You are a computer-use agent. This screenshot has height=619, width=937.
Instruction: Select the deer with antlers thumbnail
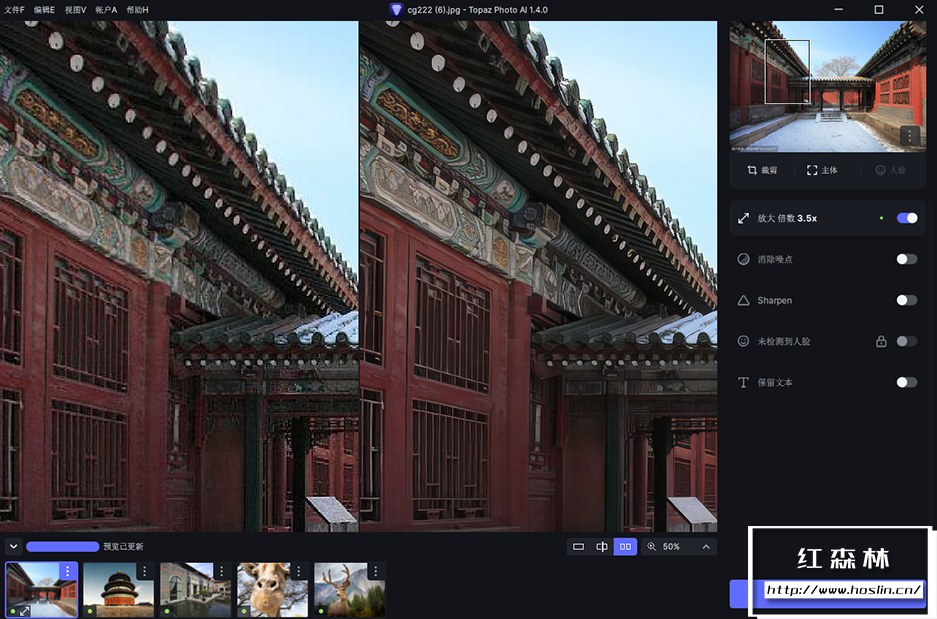pos(350,590)
